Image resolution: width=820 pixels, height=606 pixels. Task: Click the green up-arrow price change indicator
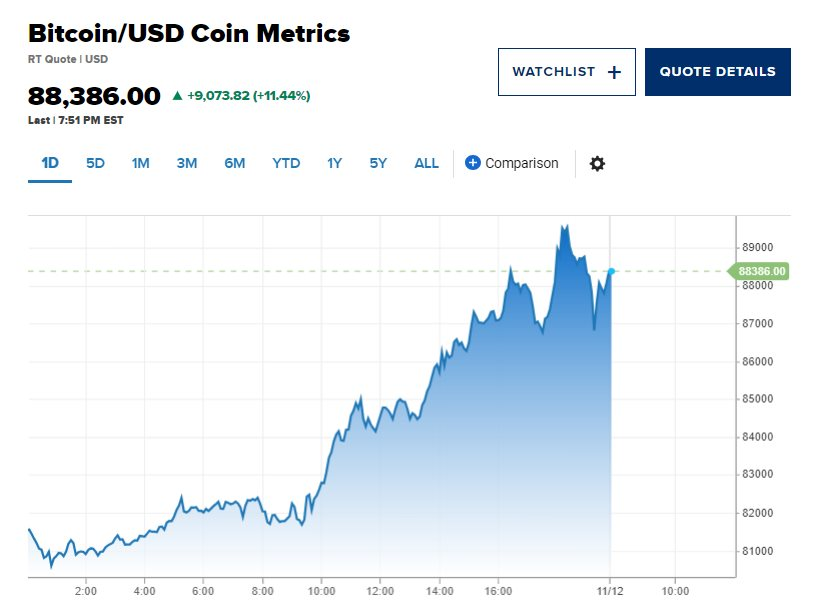pos(177,95)
